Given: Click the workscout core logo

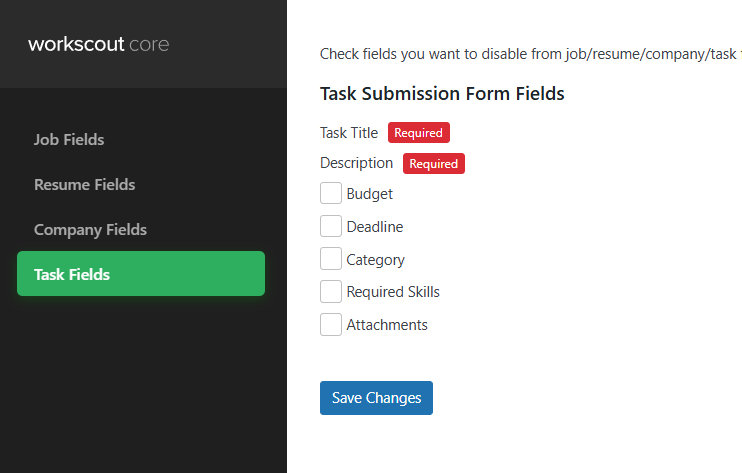Looking at the screenshot, I should [98, 44].
